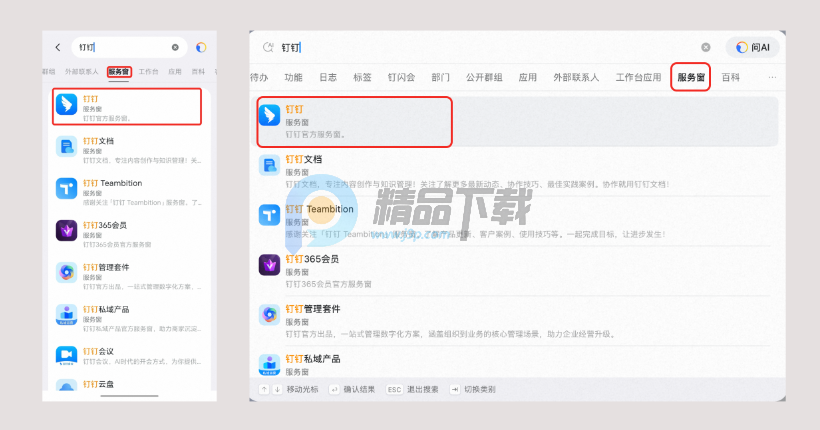Click the search history icon in desktop panel

coord(268,48)
